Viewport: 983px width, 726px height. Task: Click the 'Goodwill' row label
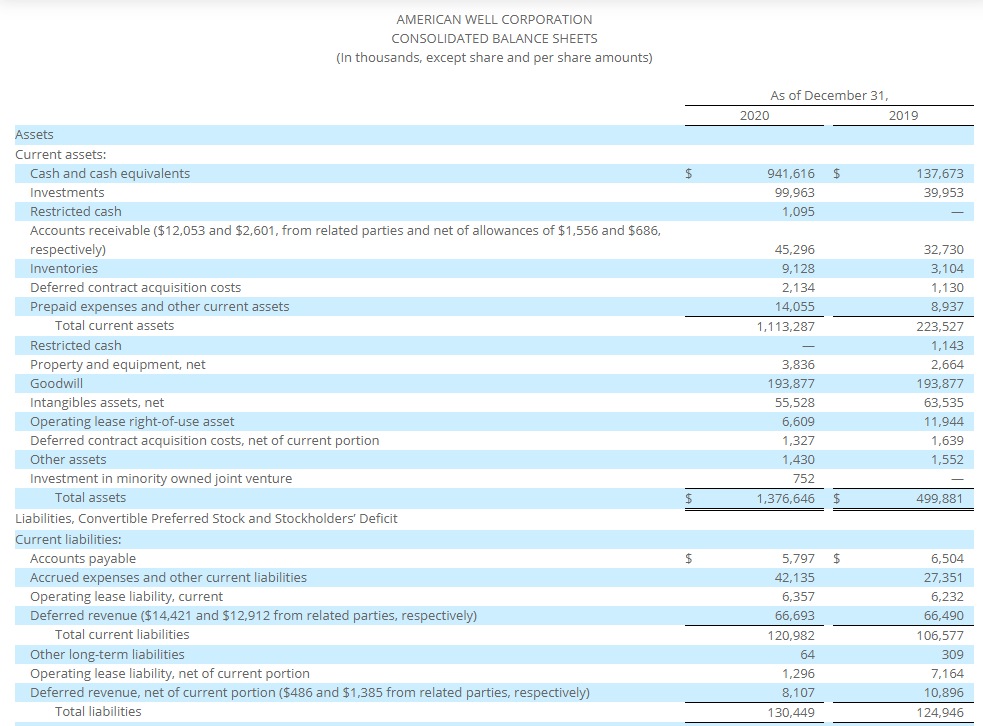click(56, 384)
